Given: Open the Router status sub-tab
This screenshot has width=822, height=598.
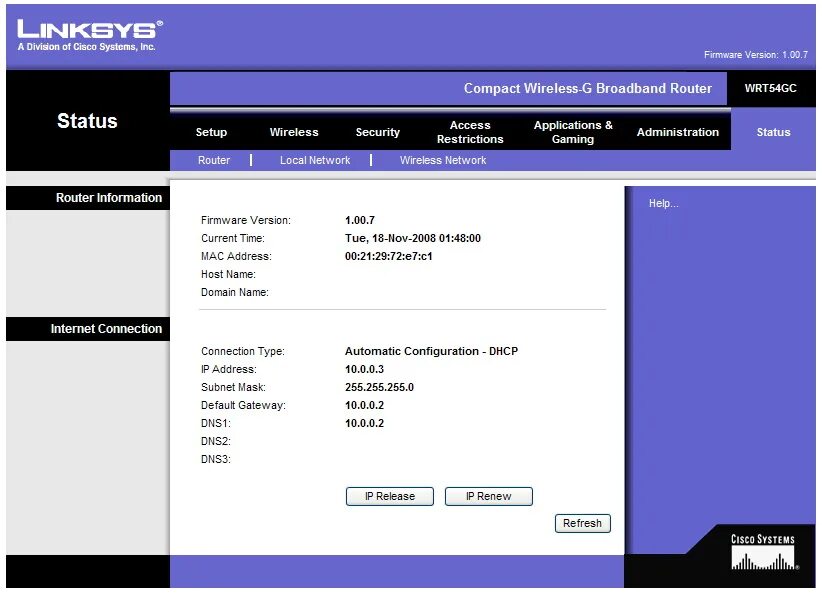Looking at the screenshot, I should click(x=214, y=160).
